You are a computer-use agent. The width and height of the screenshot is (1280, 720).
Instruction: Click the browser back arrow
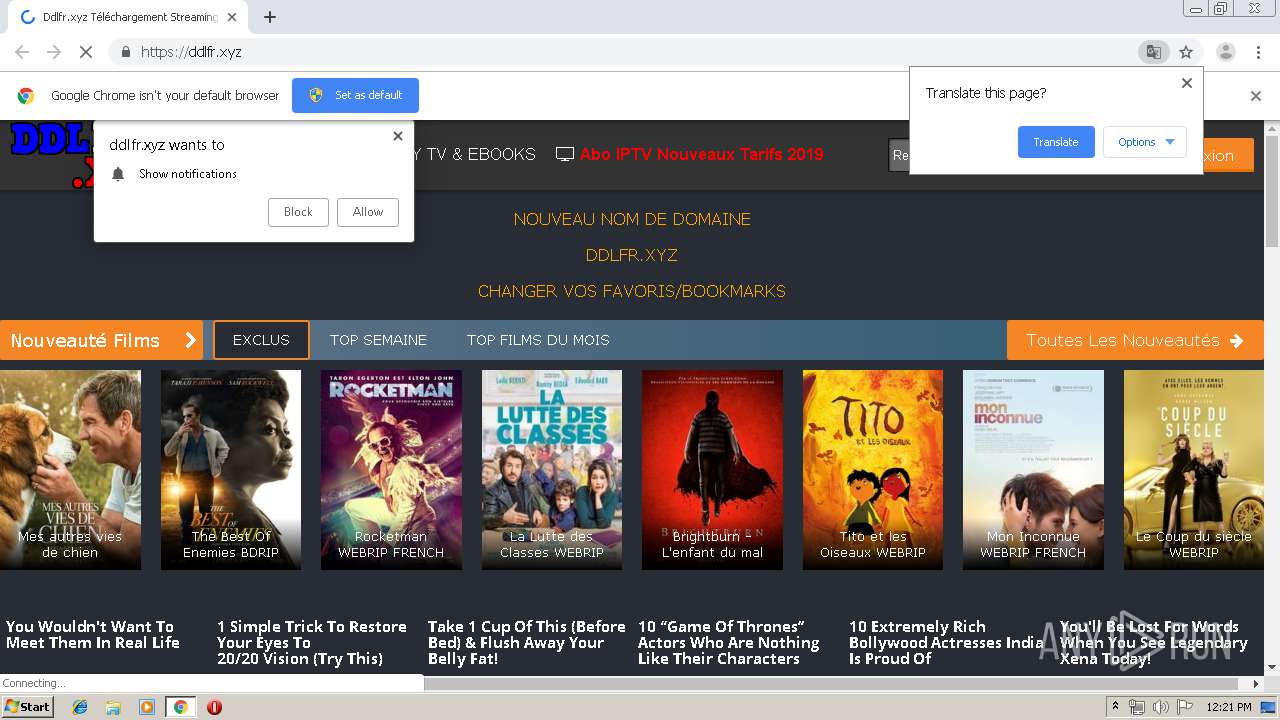click(x=22, y=52)
